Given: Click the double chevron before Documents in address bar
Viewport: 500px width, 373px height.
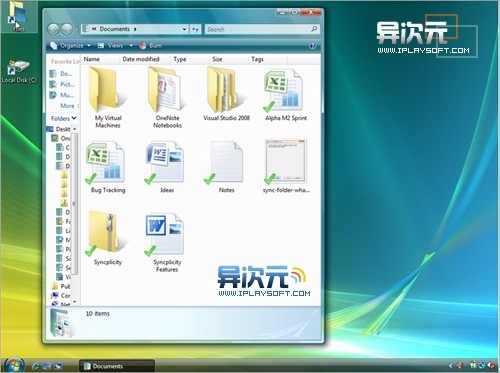Looking at the screenshot, I should [94, 29].
